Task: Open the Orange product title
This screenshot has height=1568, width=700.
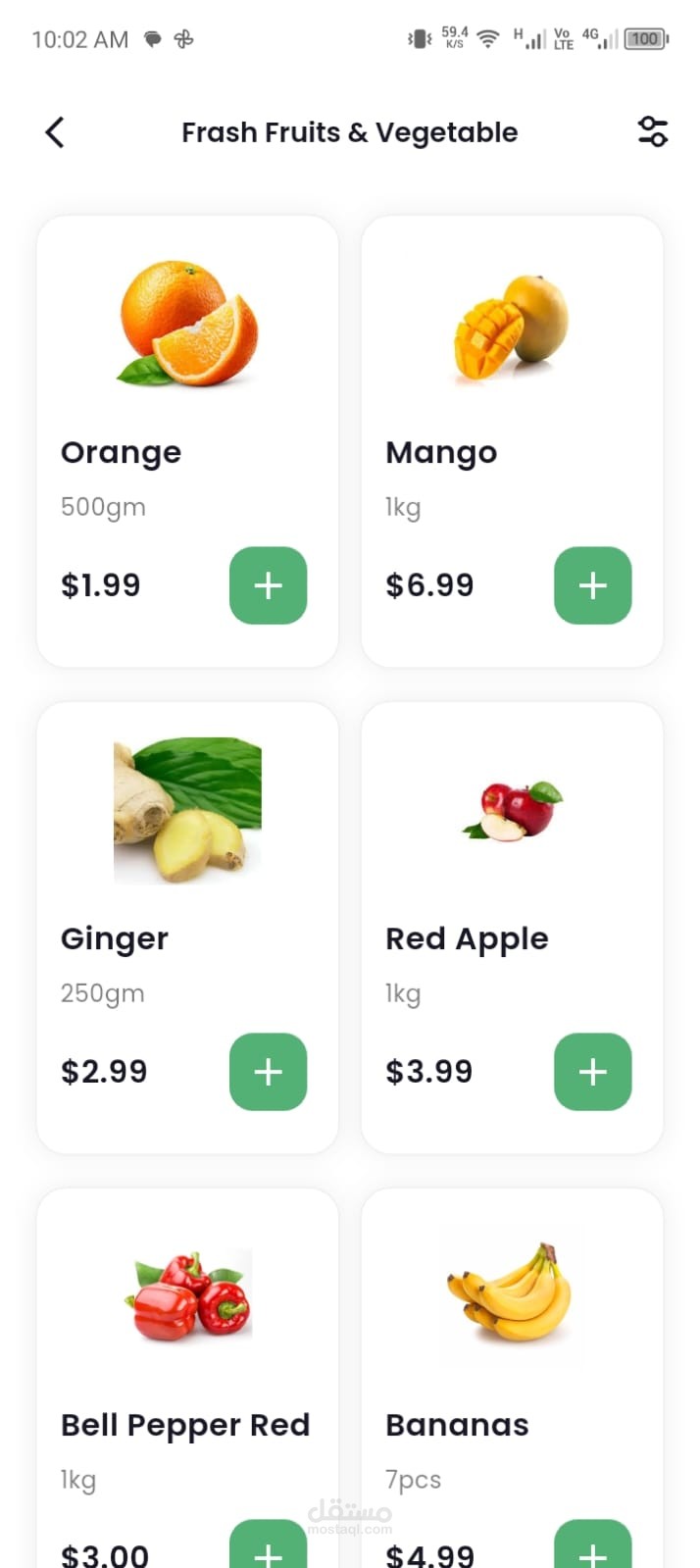Action: (x=121, y=452)
